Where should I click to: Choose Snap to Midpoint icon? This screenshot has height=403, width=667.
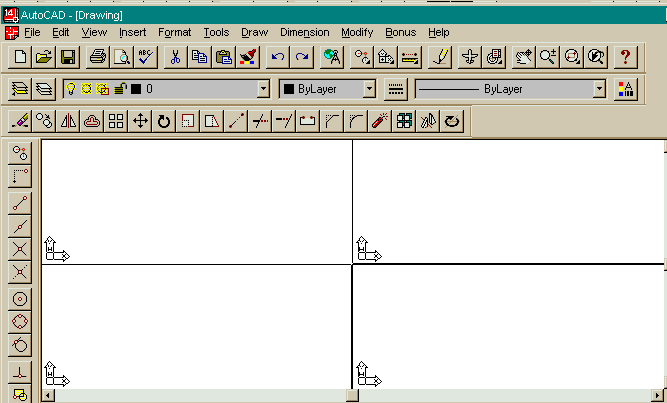[20, 226]
